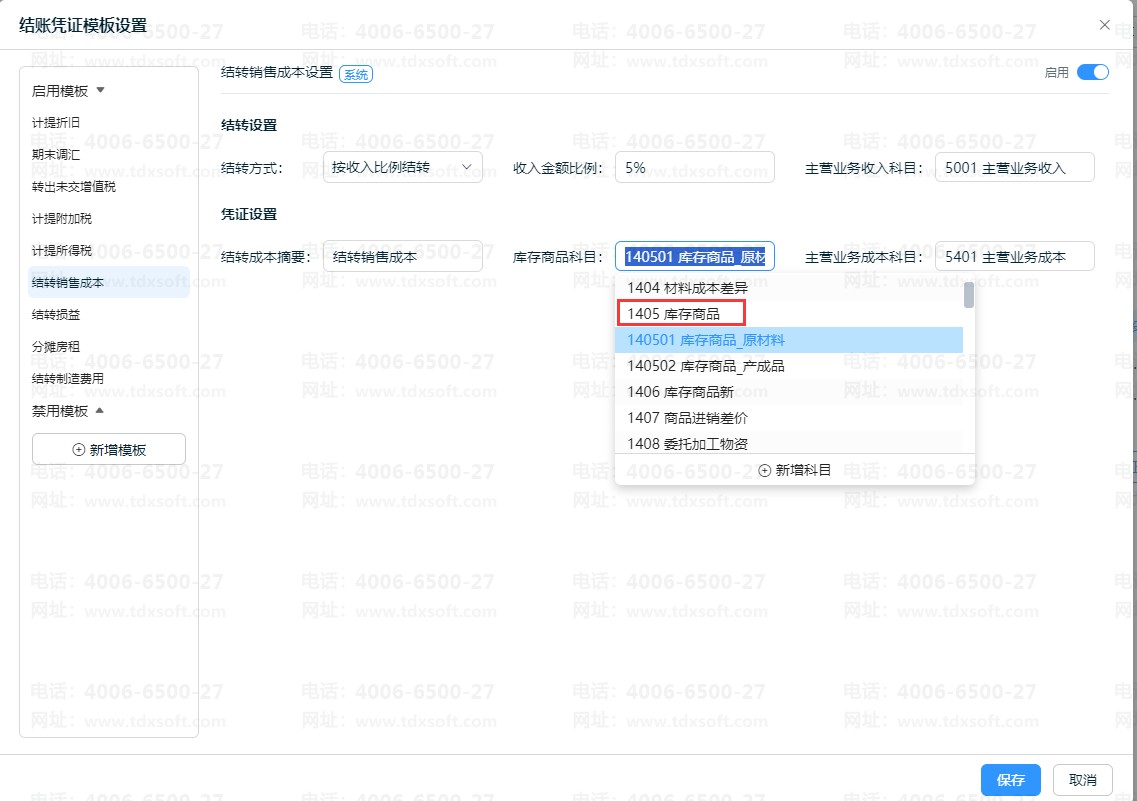Pick 1407 商品进销差价 option
Viewport: 1137px width, 801px height.
point(687,418)
